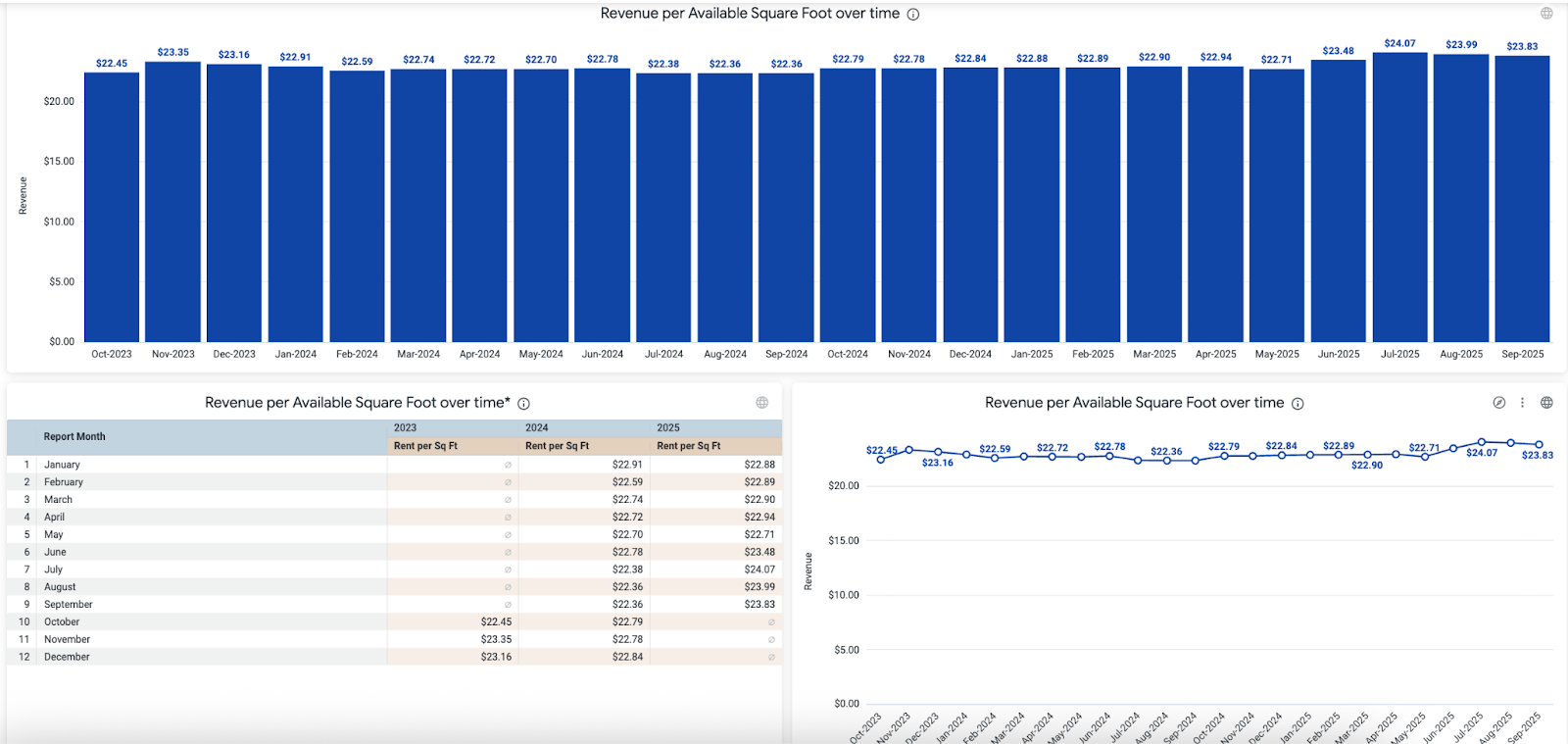
Task: Sort the table by the Report Month header
Action: coord(74,437)
